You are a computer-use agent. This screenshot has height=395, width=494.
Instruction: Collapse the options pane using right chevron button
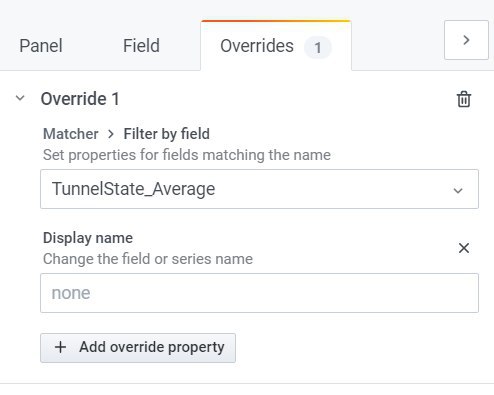[466, 40]
